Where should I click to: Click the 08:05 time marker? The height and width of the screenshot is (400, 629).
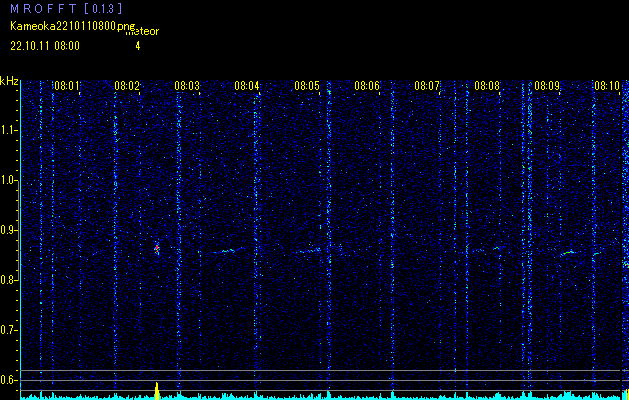click(307, 86)
